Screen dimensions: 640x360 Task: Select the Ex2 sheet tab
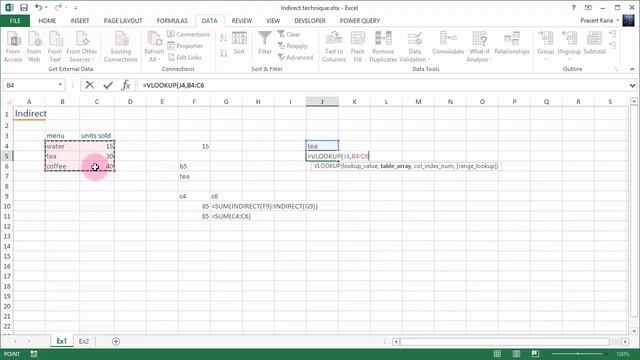[x=84, y=341]
